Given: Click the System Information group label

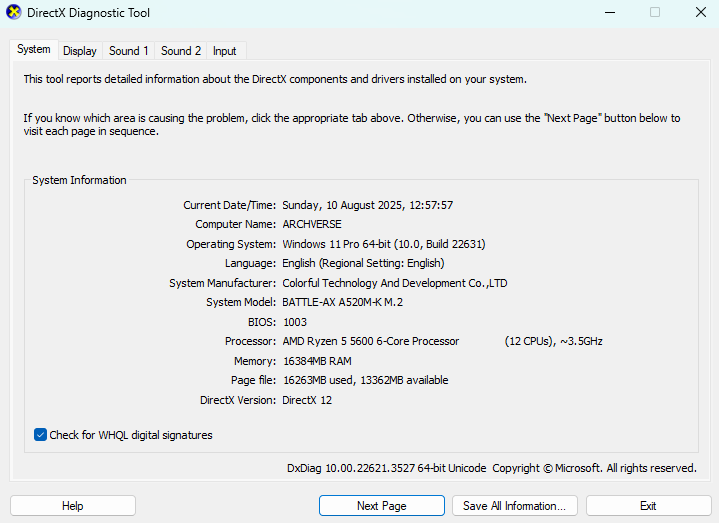Looking at the screenshot, I should point(79,180).
